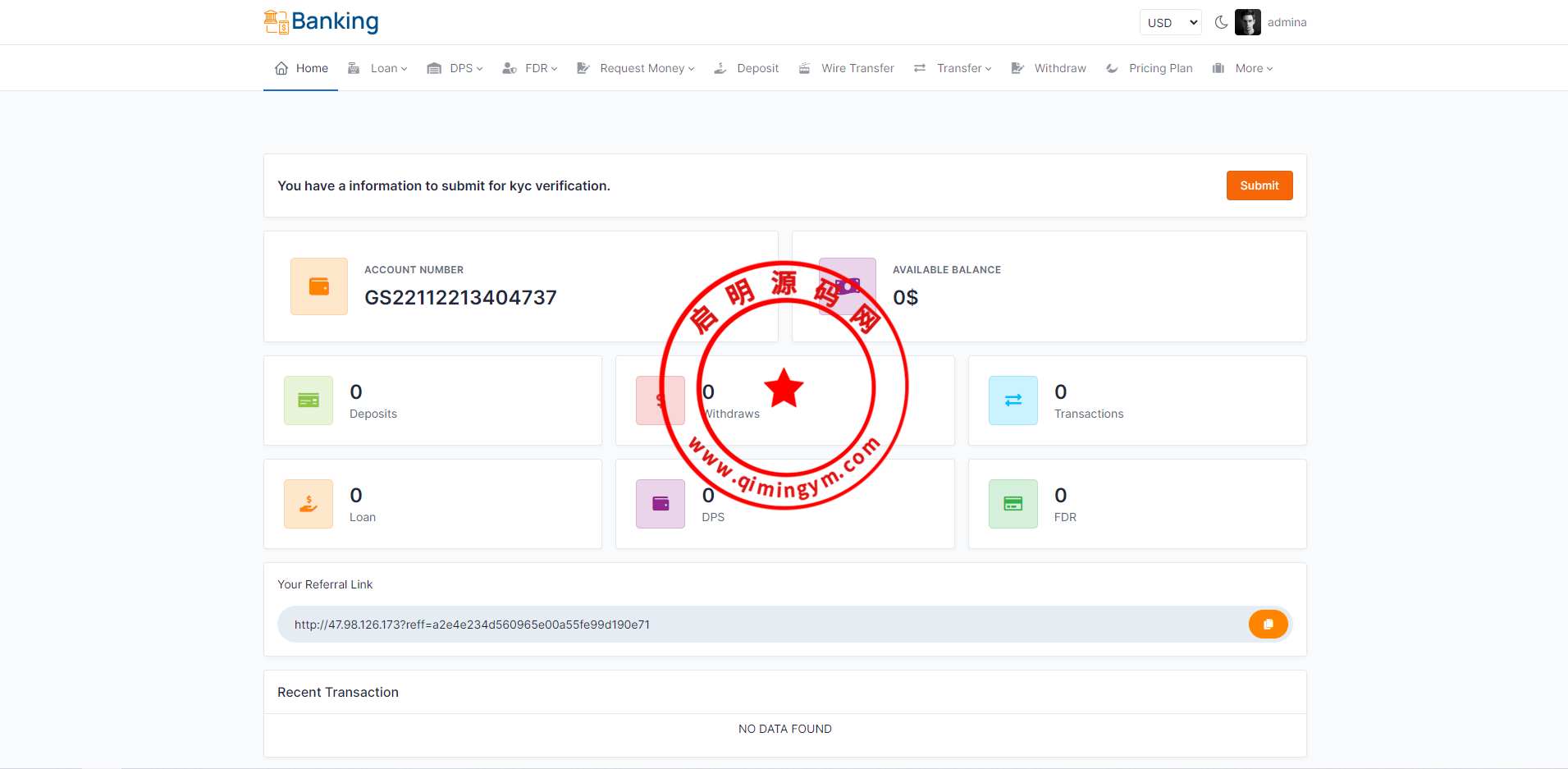Screen dimensions: 1568x769
Task: Click the blue Transactions arrows icon
Action: tap(1013, 401)
